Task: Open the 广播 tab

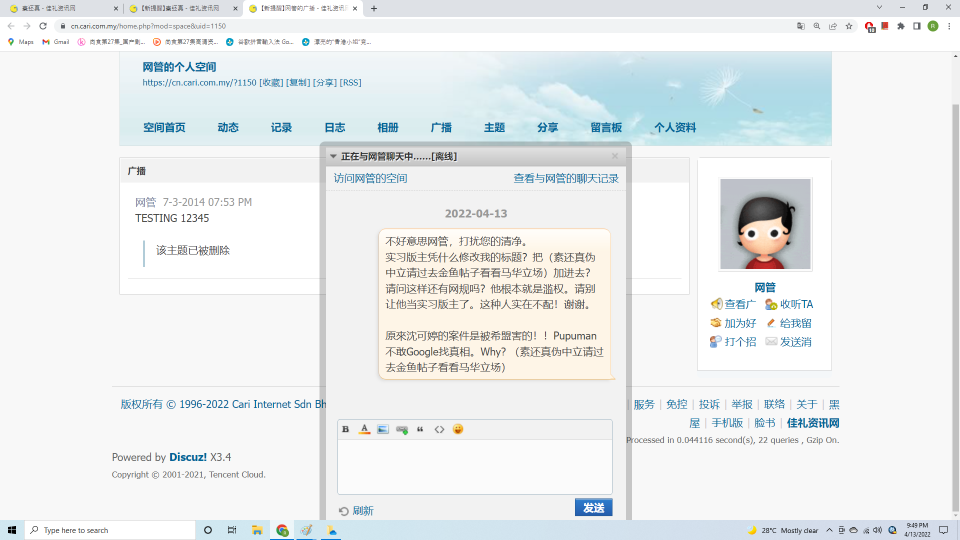Action: point(441,127)
